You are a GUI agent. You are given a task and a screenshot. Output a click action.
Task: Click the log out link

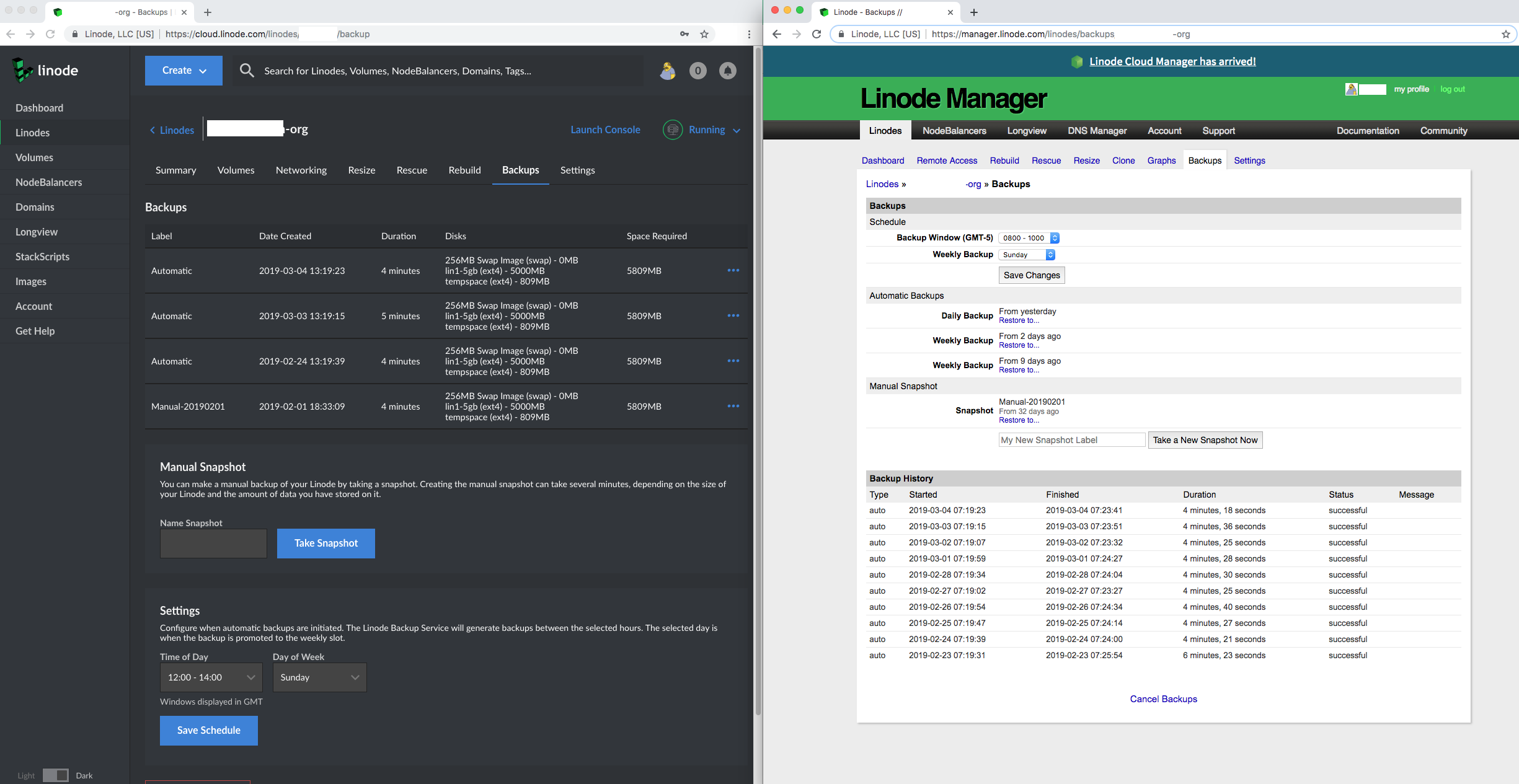(1453, 89)
